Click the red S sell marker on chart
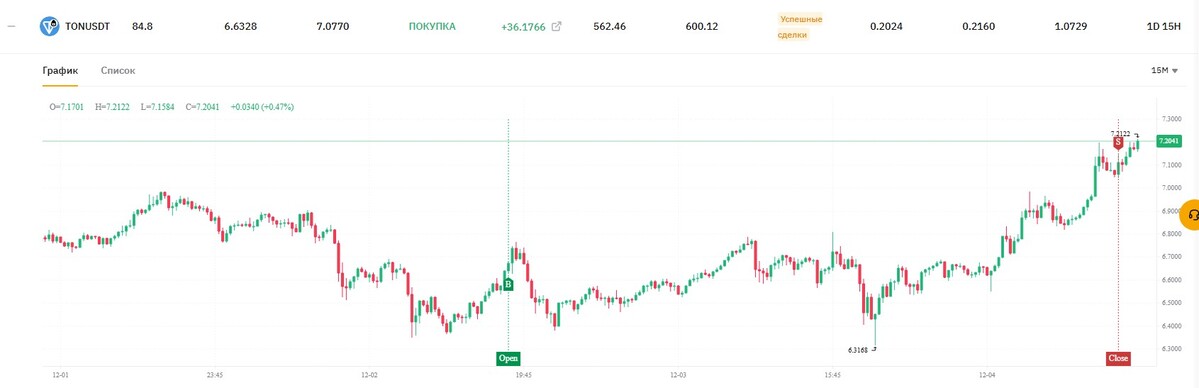 click(x=1118, y=142)
